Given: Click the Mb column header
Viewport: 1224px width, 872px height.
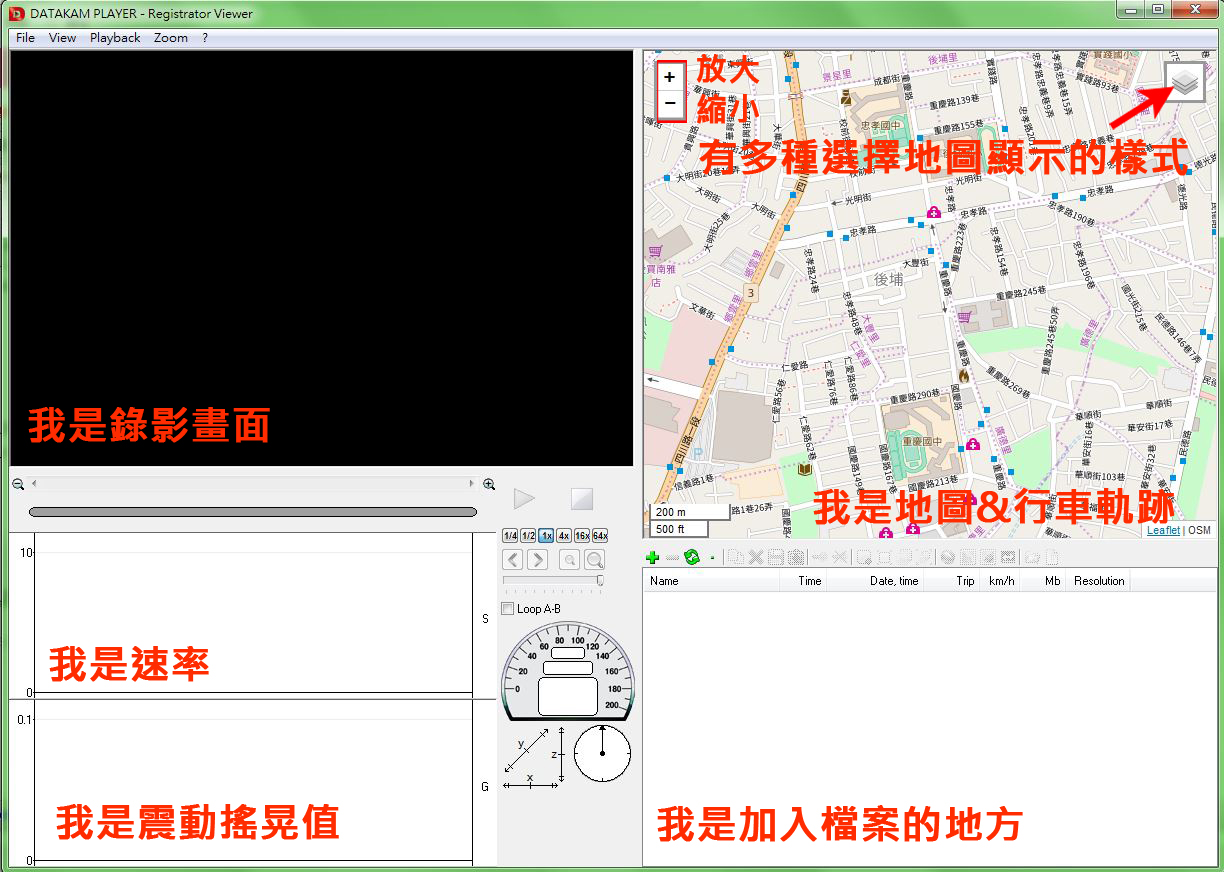Looking at the screenshot, I should (1044, 581).
